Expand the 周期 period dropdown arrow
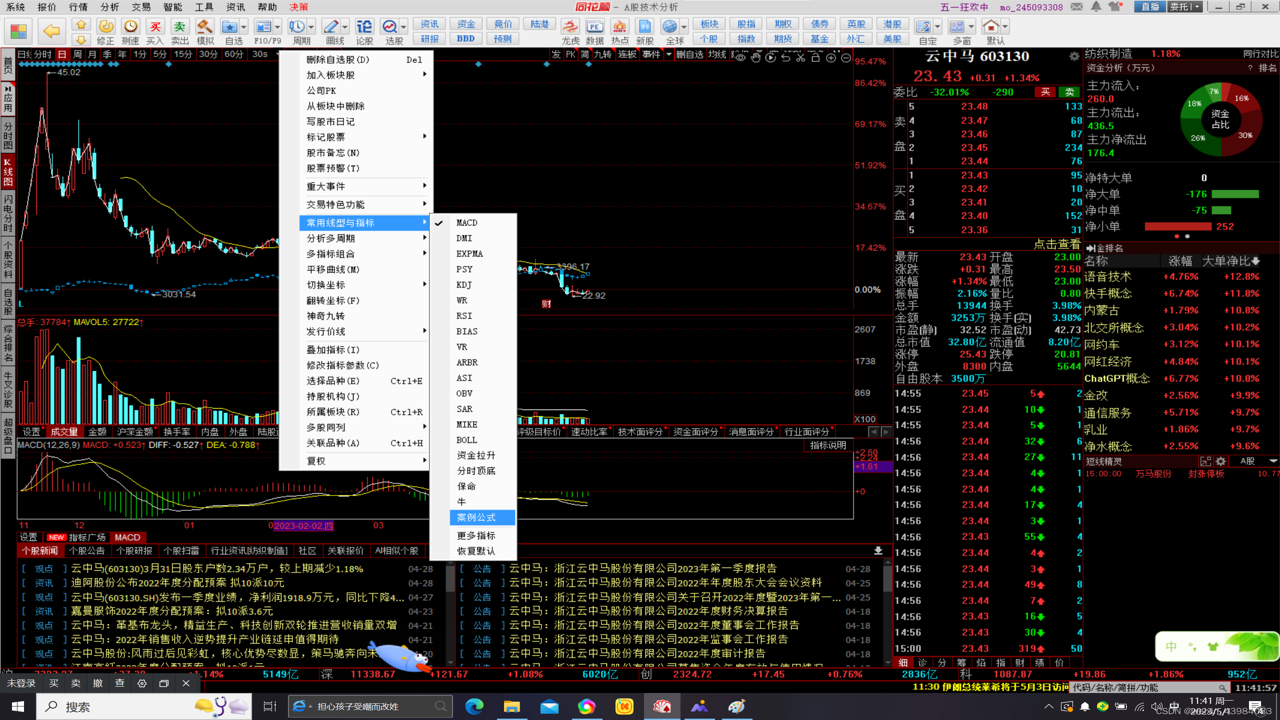This screenshot has height=720, width=1280. coord(312,27)
